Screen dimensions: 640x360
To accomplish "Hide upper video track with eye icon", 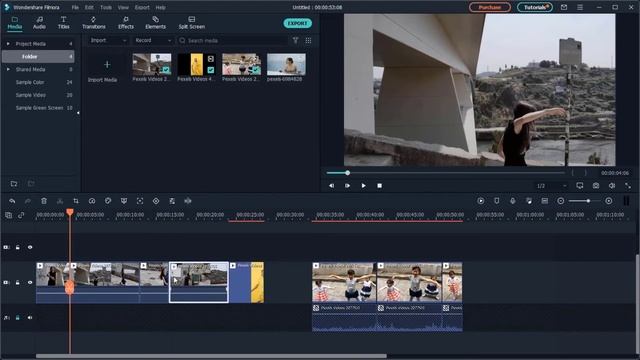I will (x=30, y=247).
